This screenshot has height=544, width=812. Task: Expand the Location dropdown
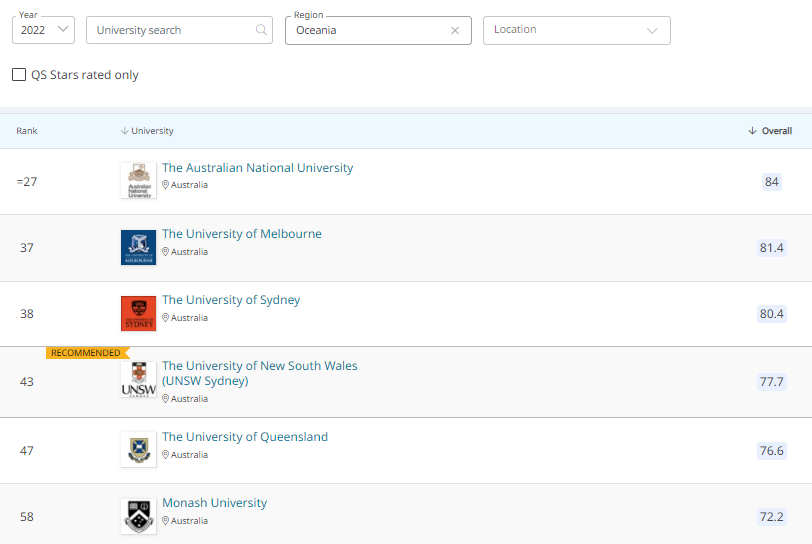coord(576,30)
